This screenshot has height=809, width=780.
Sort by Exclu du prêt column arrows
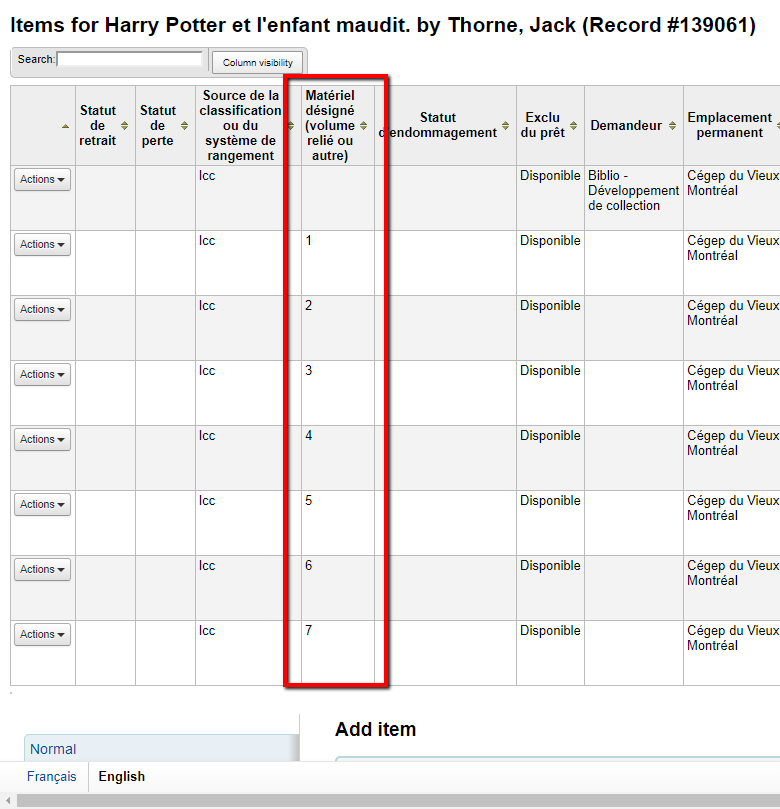pos(574,126)
